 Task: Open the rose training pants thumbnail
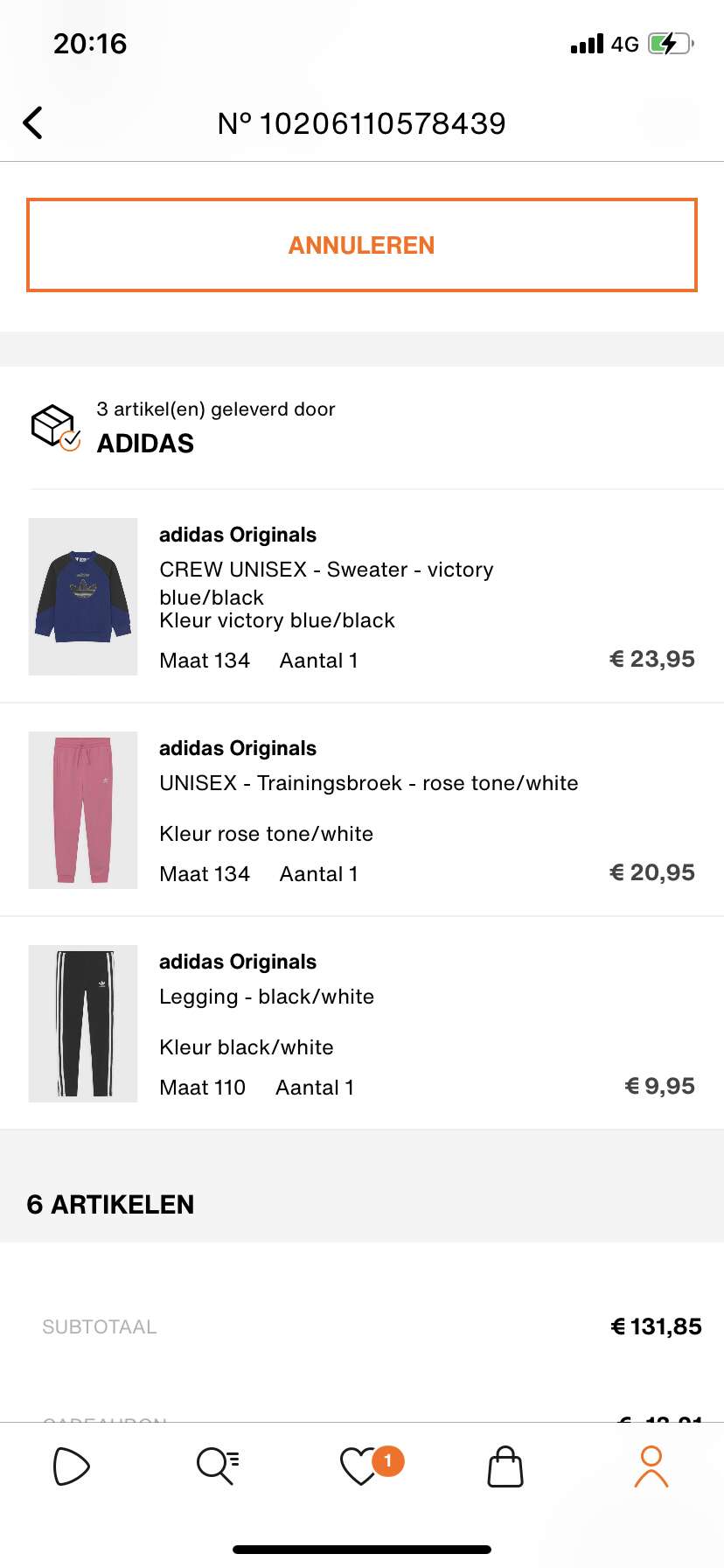[83, 810]
